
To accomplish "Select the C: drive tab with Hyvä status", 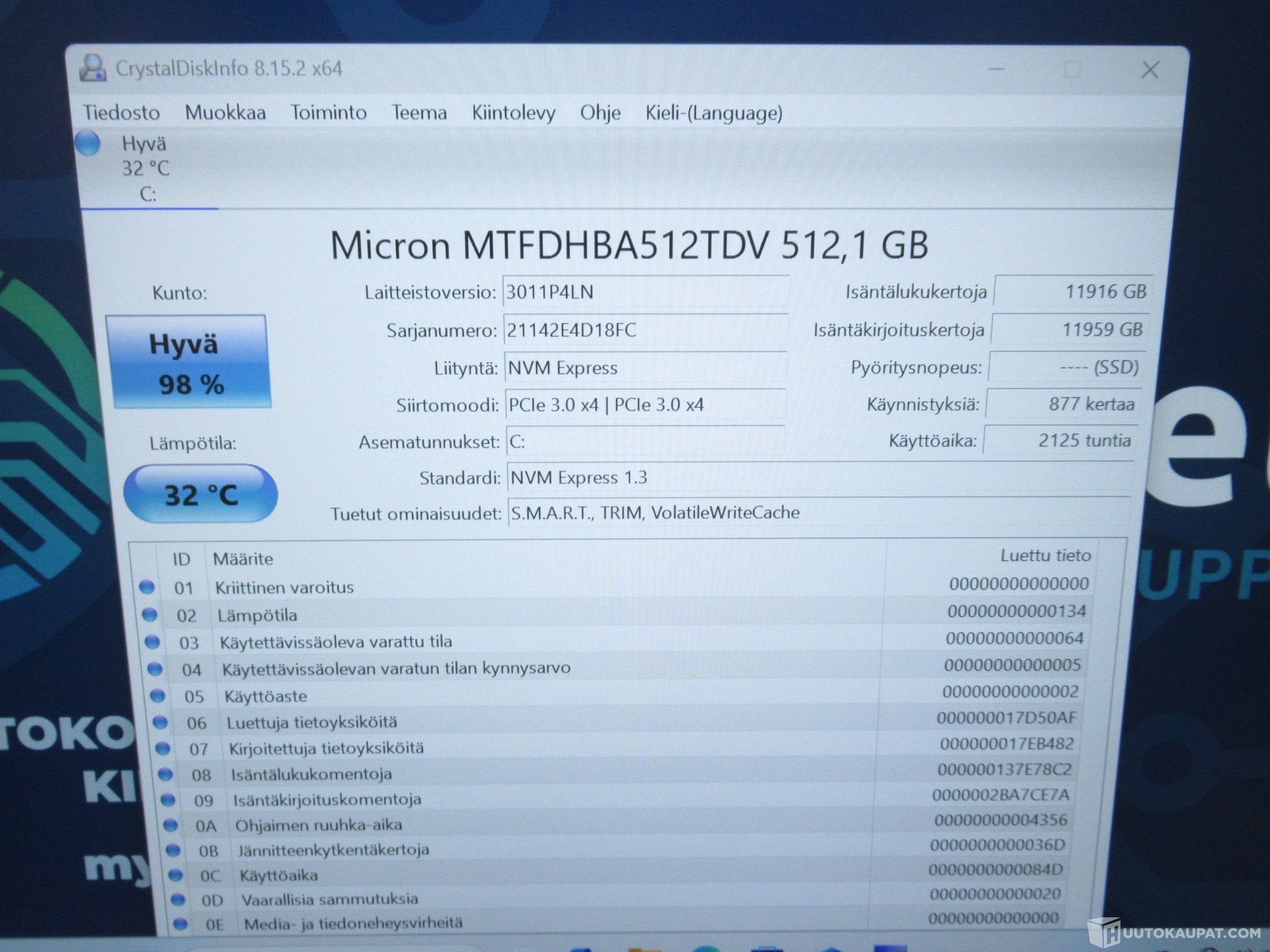I will 146,169.
